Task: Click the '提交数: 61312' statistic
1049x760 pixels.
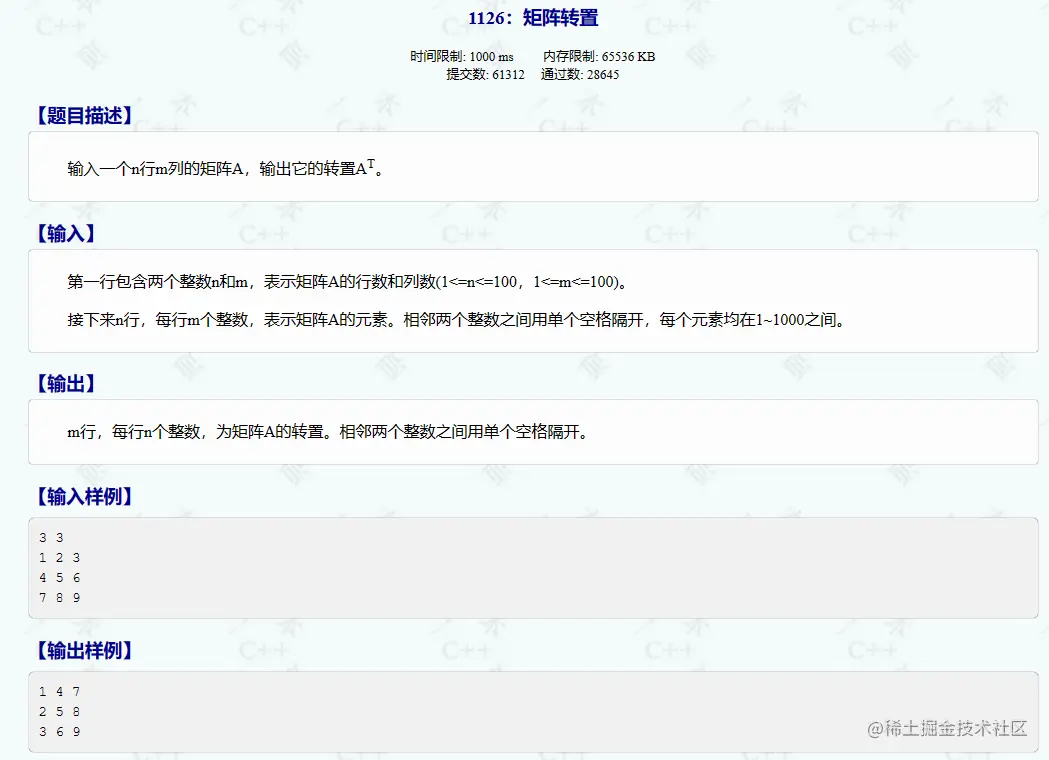Action: point(486,75)
